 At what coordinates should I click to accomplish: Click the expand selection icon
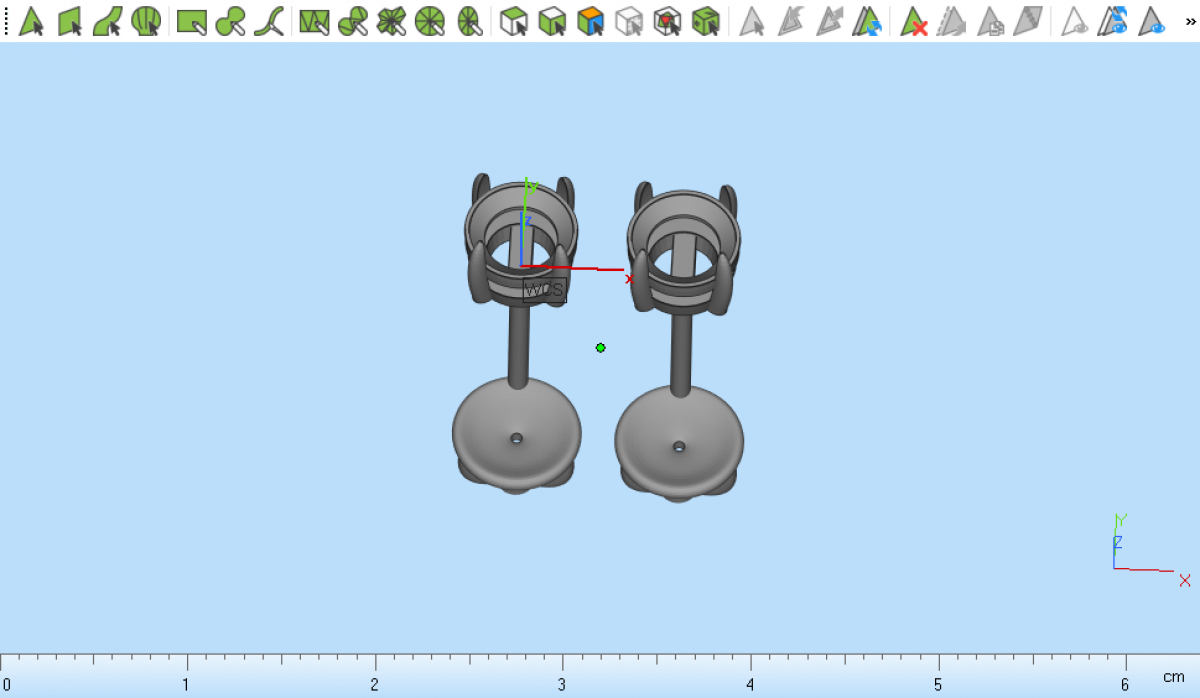(828, 21)
